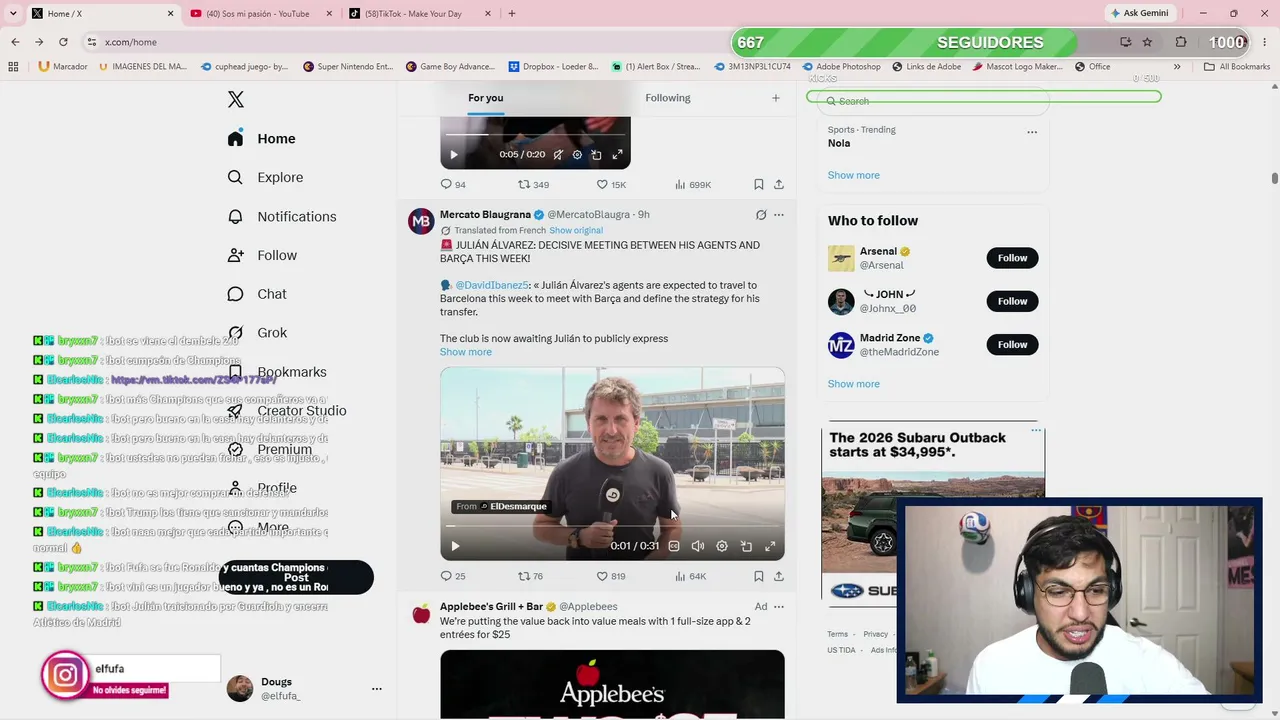Reply to the post with 94 comments
Image resolution: width=1280 pixels, height=720 pixels.
(446, 184)
